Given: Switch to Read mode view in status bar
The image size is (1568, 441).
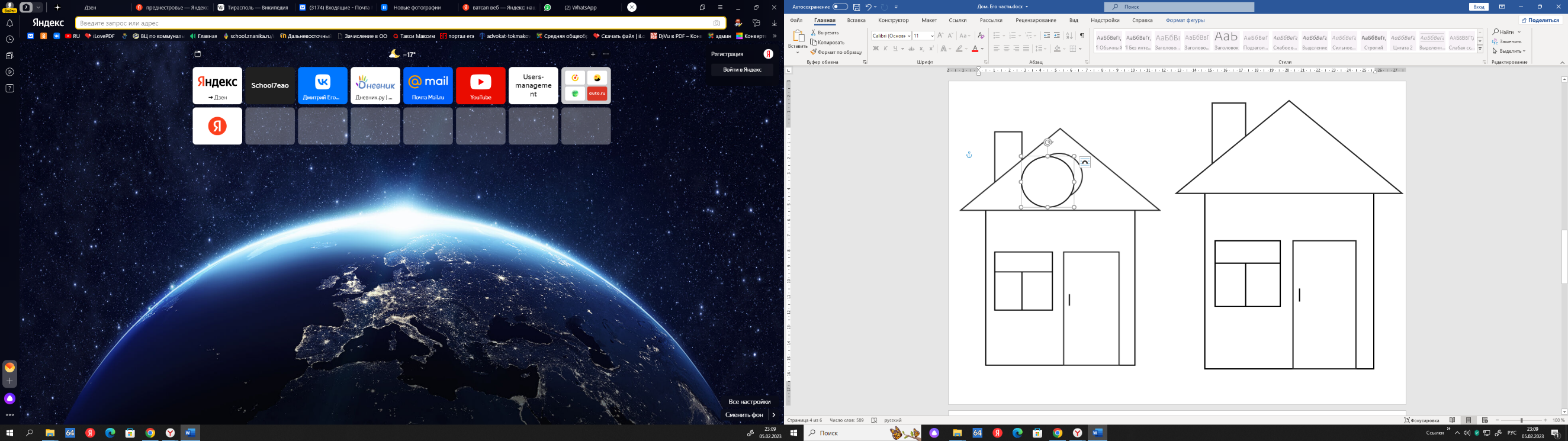Looking at the screenshot, I should click(1453, 420).
